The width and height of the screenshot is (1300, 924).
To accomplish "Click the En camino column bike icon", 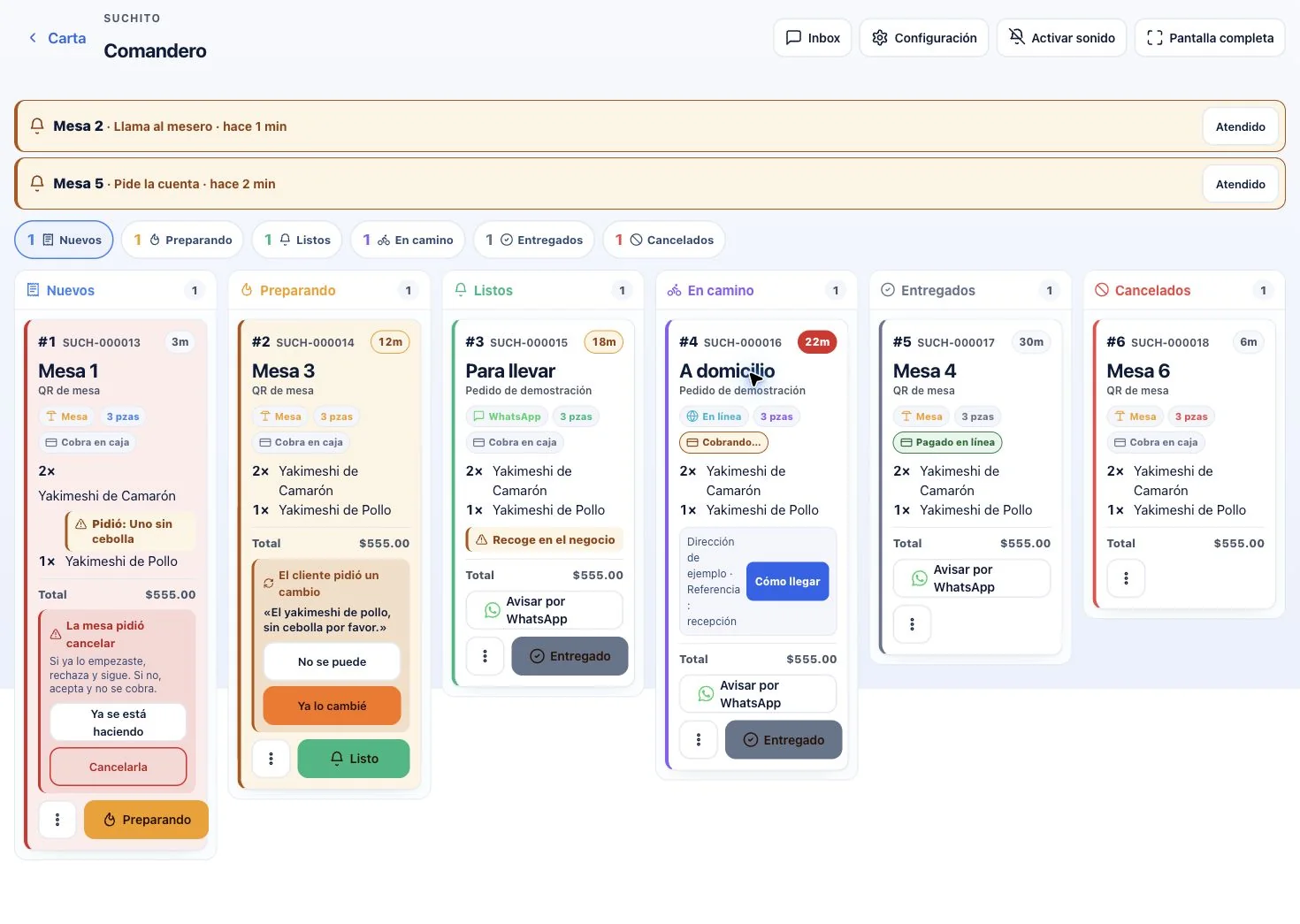I will tap(674, 290).
